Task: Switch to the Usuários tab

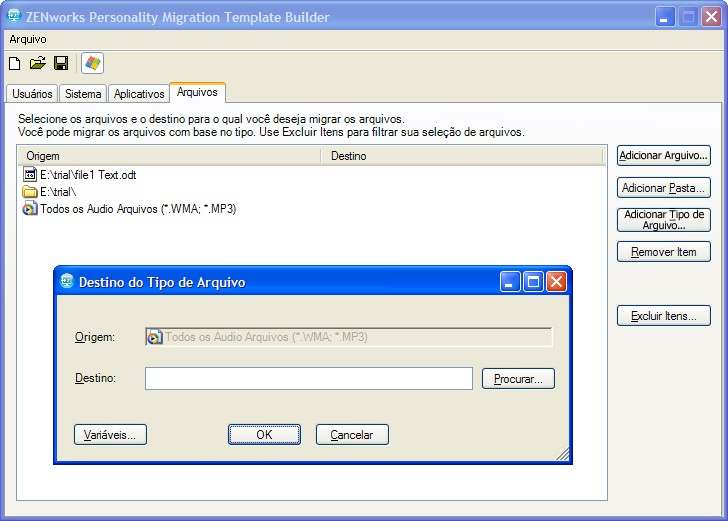Action: 32,94
